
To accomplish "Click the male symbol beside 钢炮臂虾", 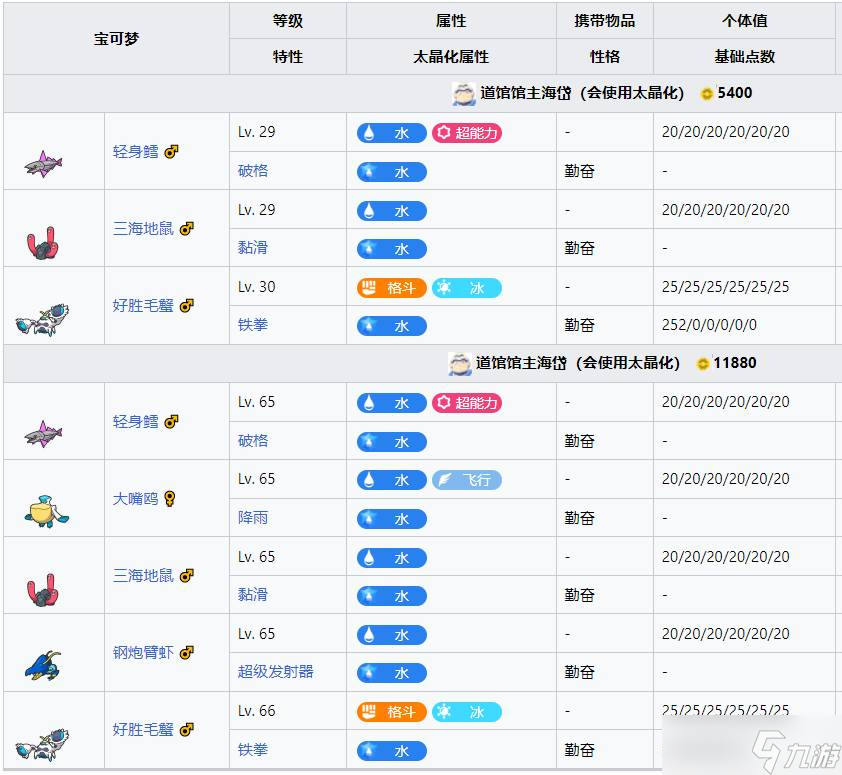I will [186, 653].
